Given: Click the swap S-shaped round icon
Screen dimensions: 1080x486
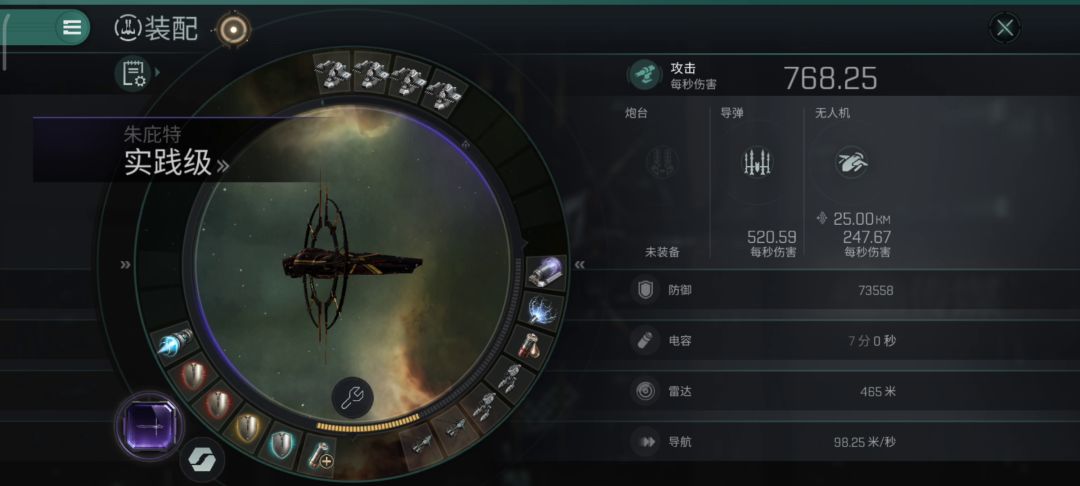Looking at the screenshot, I should tap(202, 458).
